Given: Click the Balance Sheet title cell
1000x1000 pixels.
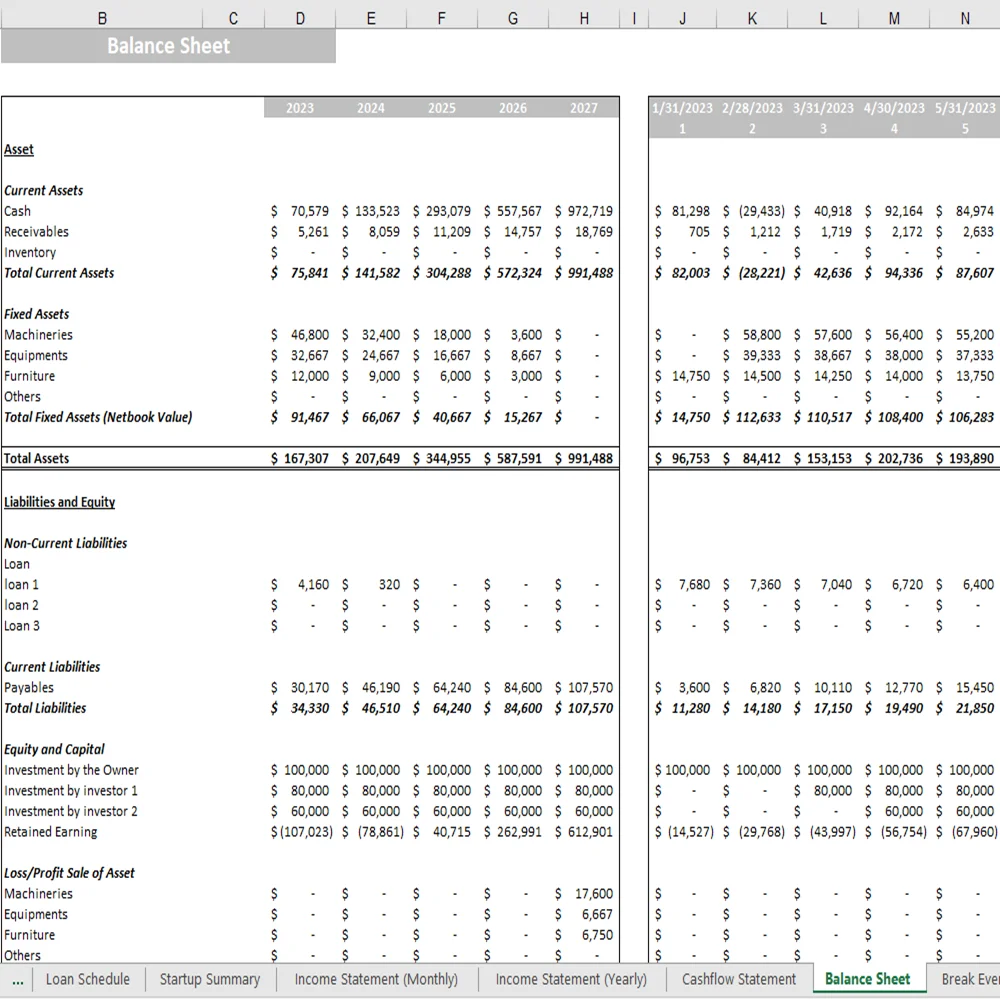Looking at the screenshot, I should 169,45.
